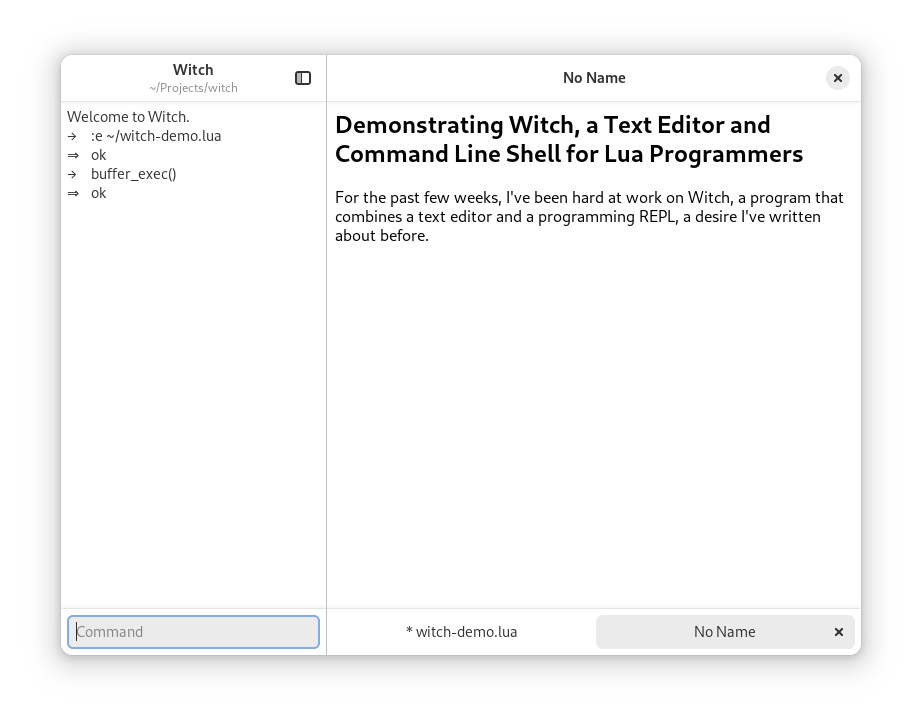
Task: Close the No Name document header
Action: click(837, 78)
